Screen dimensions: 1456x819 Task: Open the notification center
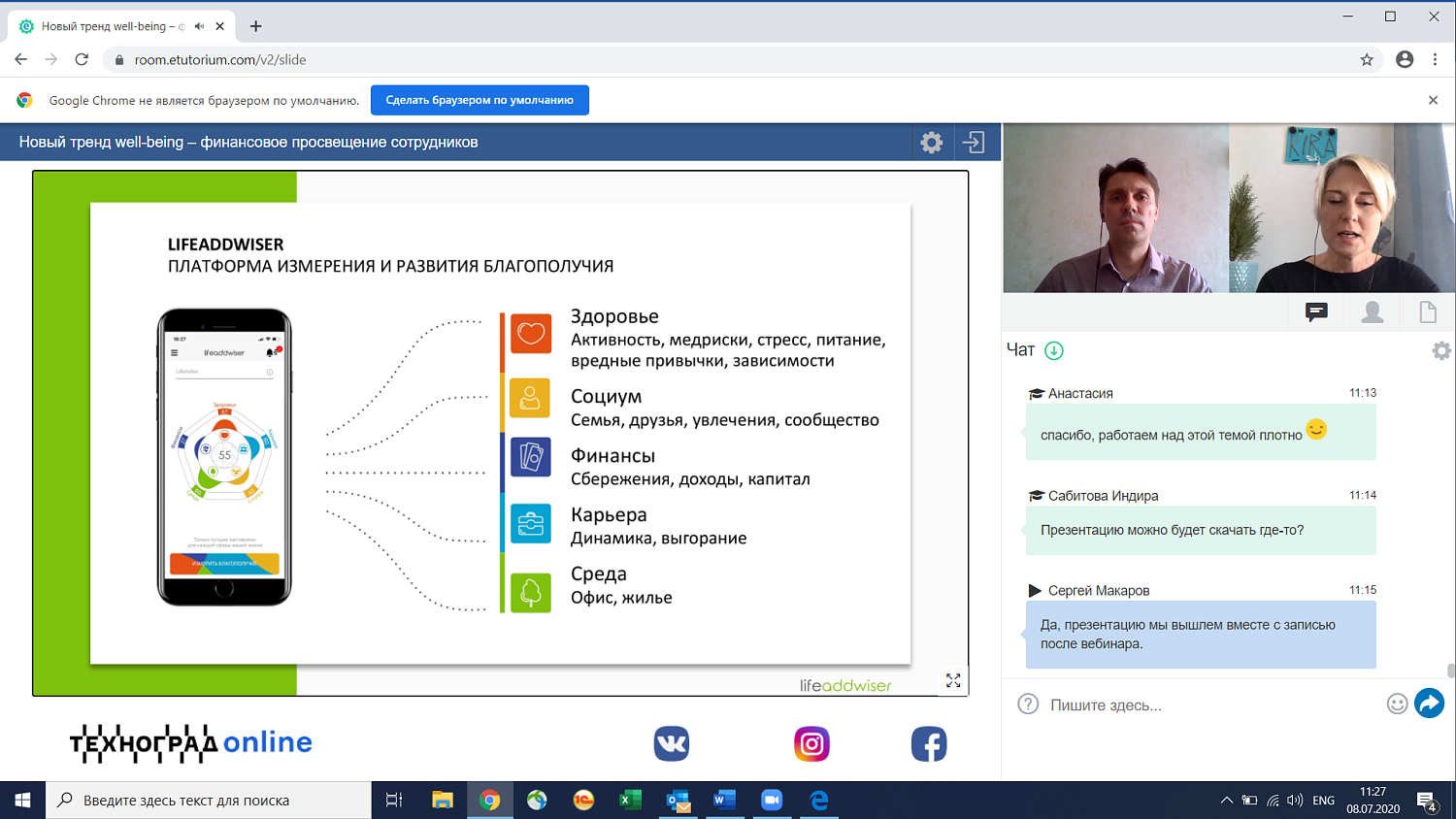coord(1427,802)
